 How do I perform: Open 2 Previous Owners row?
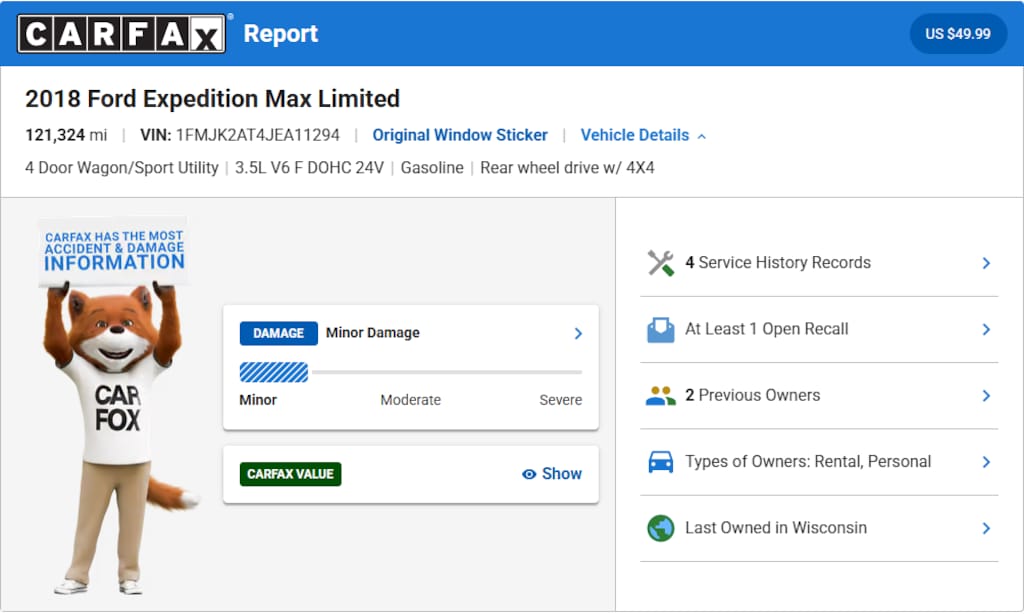coord(819,396)
